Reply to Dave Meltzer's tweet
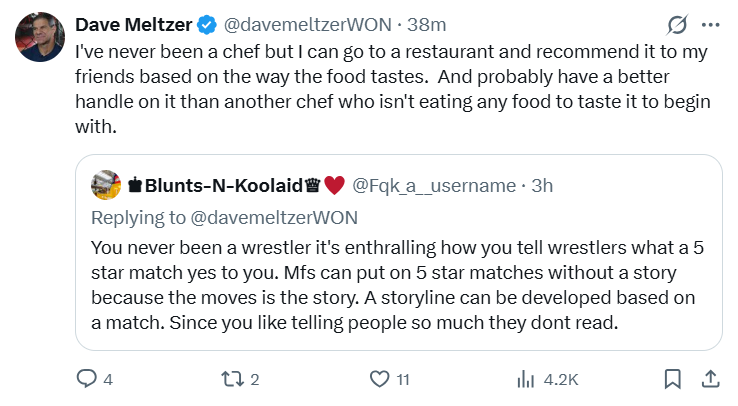Screen dimensions: 738x406 click(x=88, y=379)
